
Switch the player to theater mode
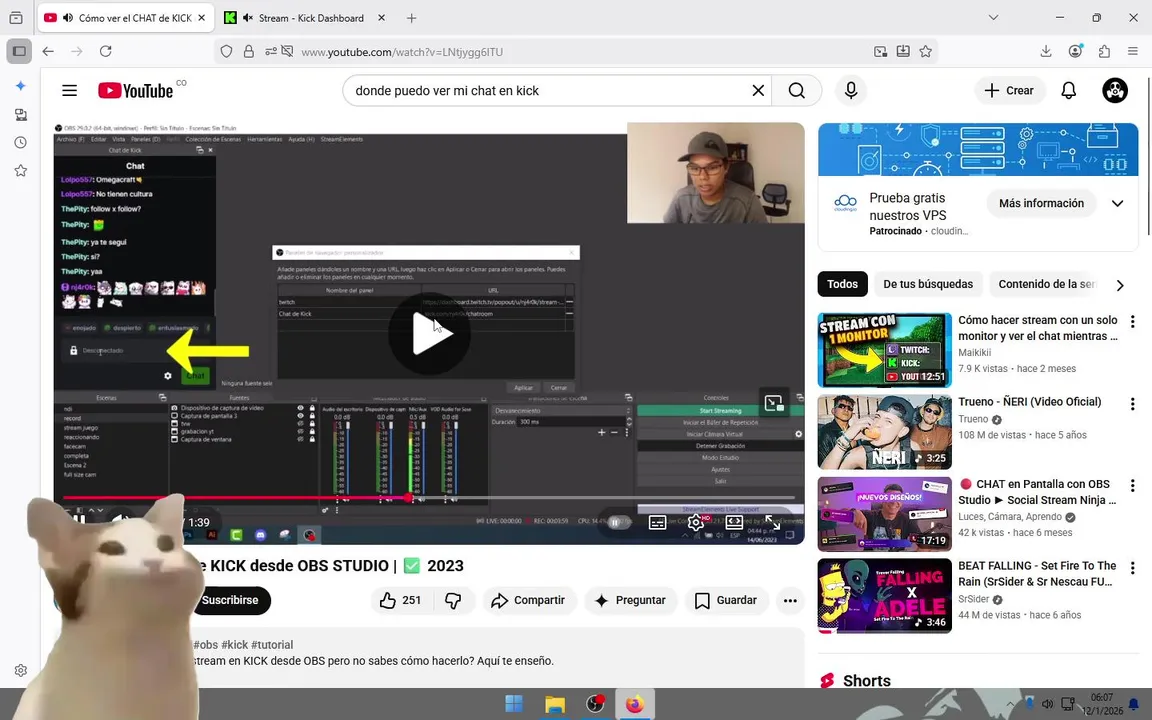(x=734, y=522)
